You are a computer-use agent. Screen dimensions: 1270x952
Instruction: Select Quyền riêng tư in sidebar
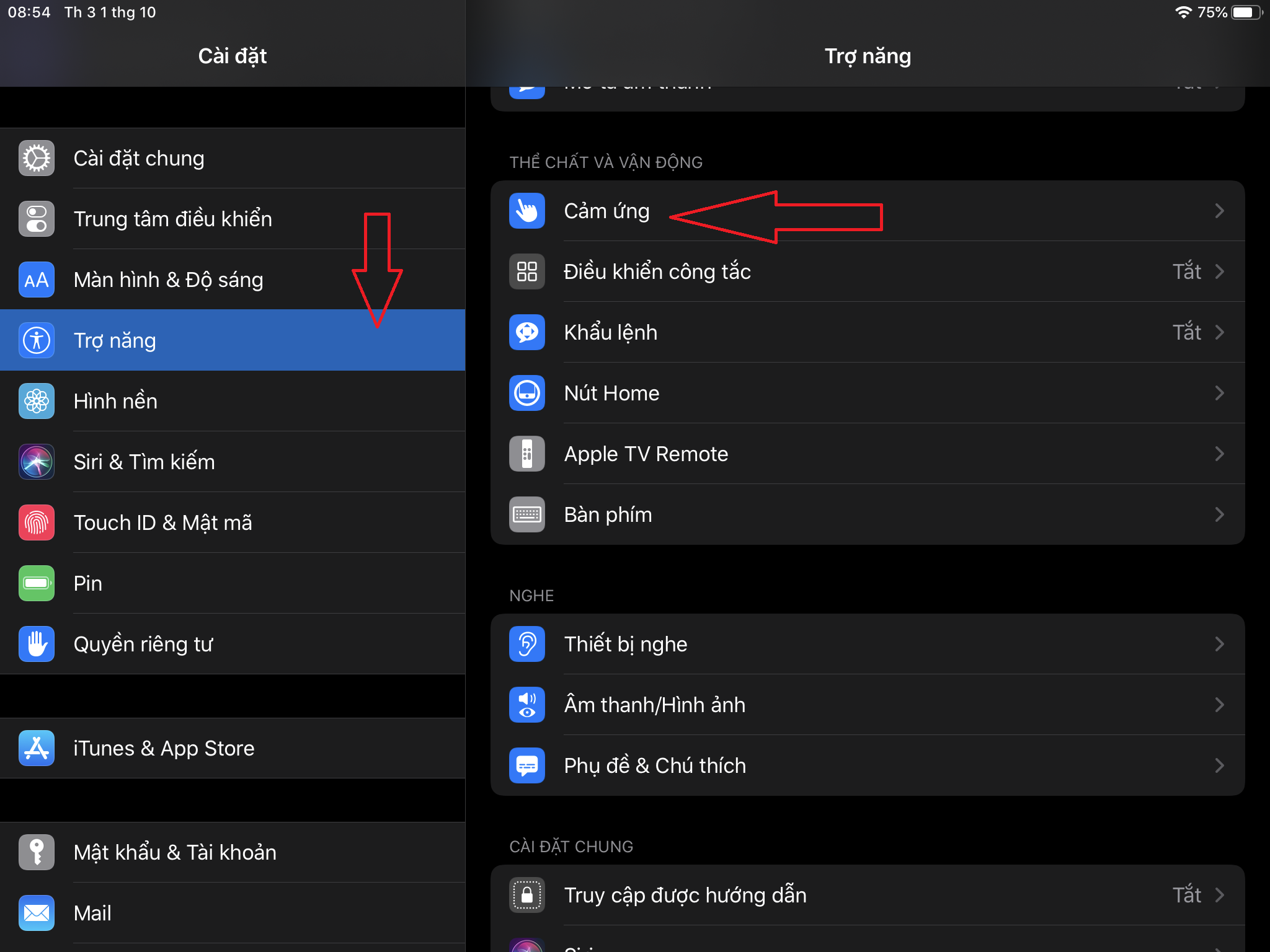point(233,644)
